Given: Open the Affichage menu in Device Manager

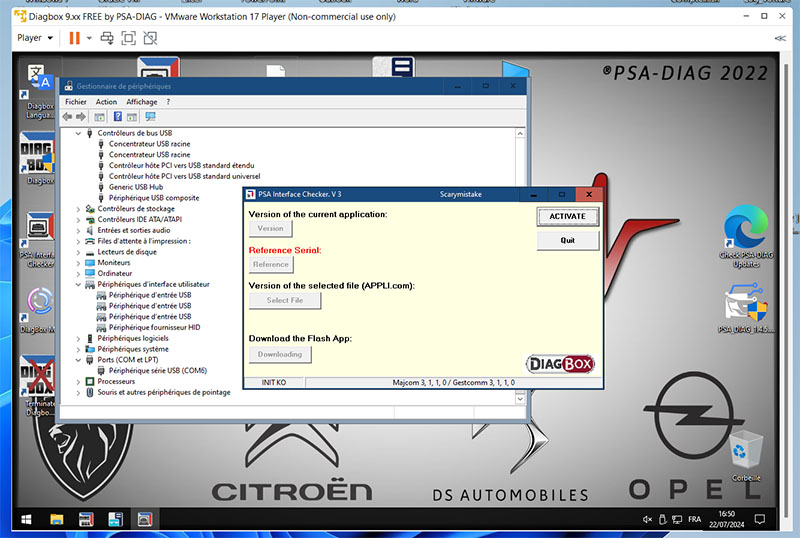Looking at the screenshot, I should click(x=141, y=102).
